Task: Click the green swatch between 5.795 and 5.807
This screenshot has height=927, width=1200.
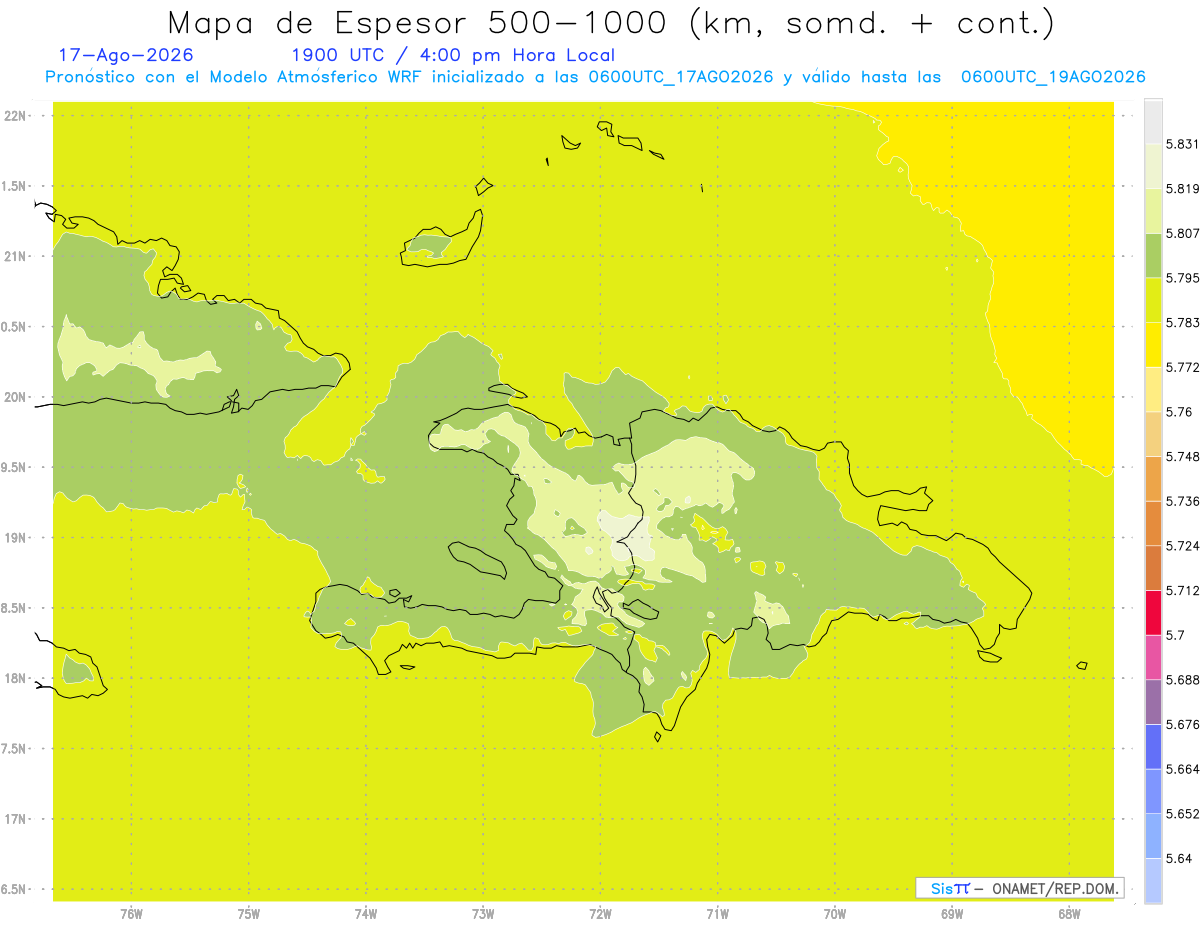Action: (x=1153, y=255)
